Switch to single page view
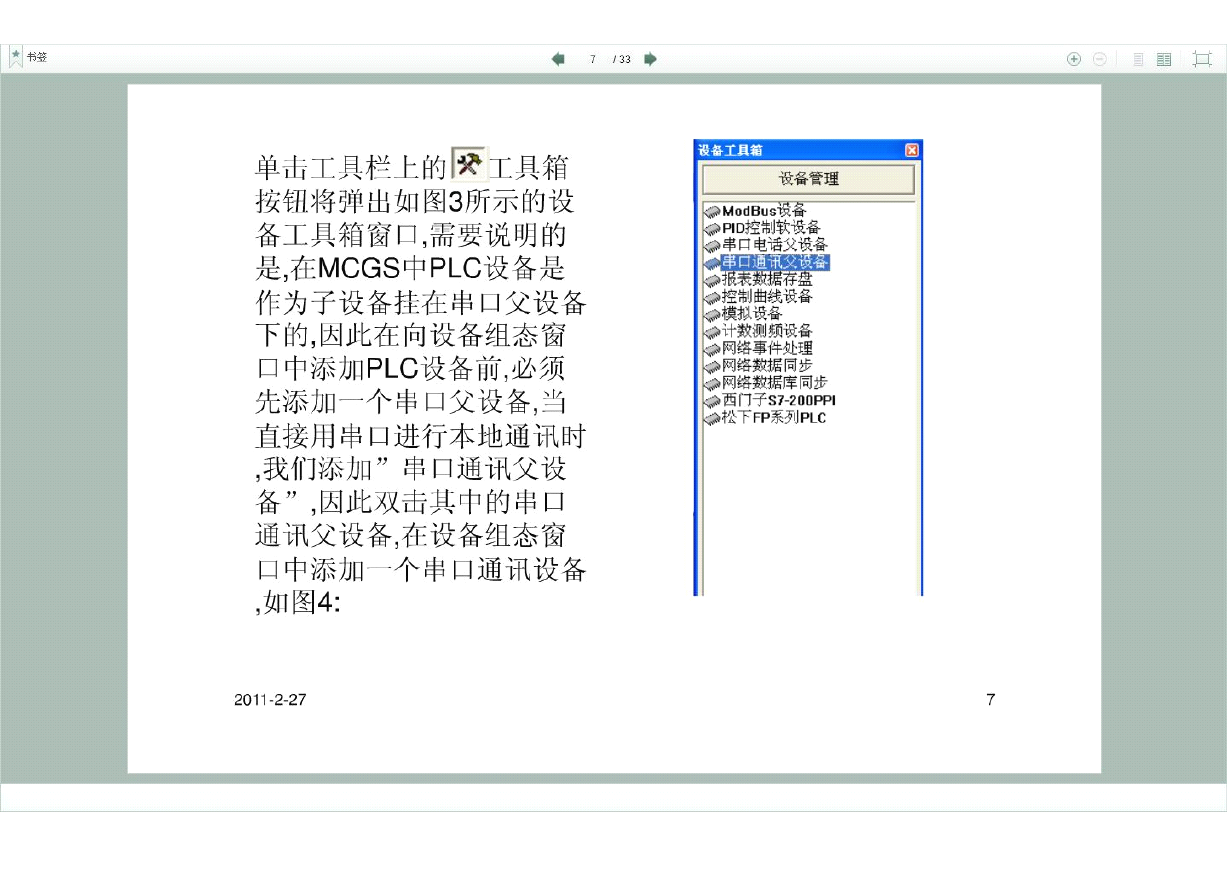This screenshot has width=1228, height=869. [1138, 59]
